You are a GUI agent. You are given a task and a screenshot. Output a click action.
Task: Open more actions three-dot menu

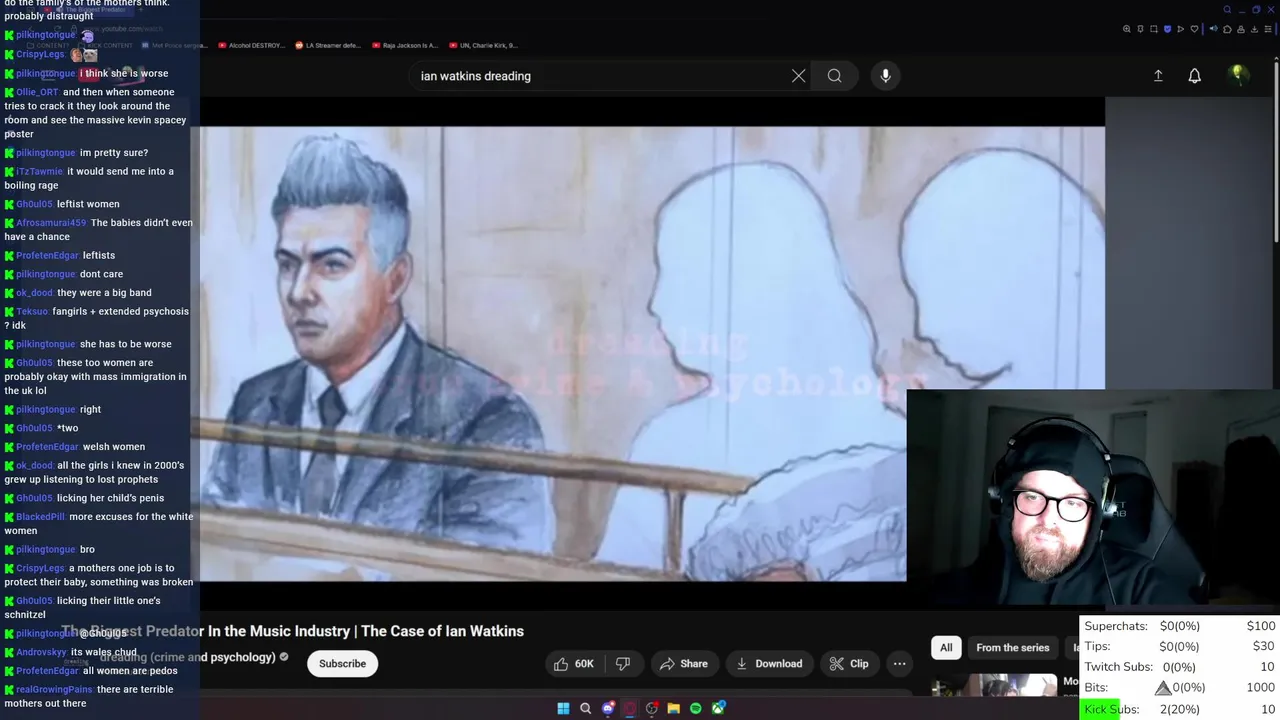(899, 663)
